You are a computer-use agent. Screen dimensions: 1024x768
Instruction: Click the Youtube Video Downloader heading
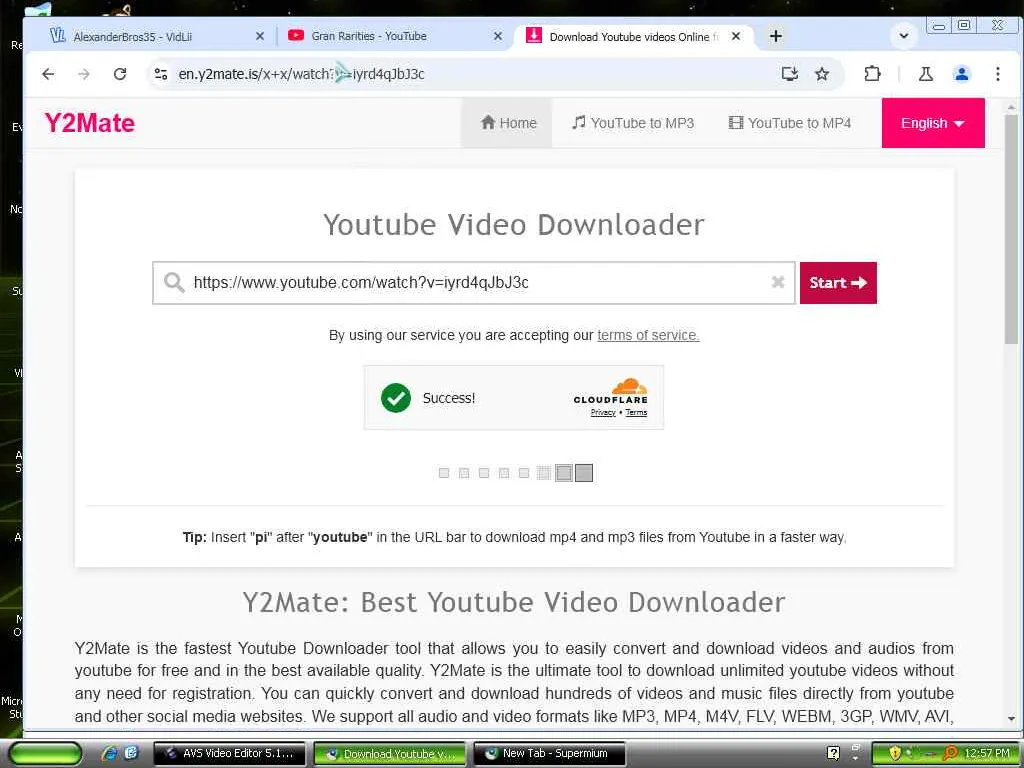[x=514, y=225]
